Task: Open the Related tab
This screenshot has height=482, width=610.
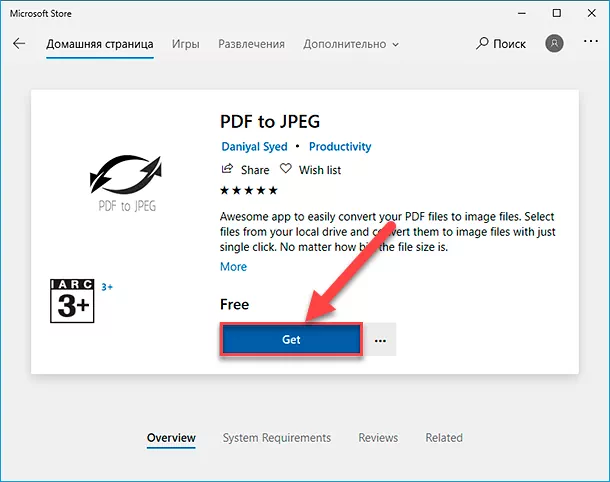Action: [x=444, y=438]
